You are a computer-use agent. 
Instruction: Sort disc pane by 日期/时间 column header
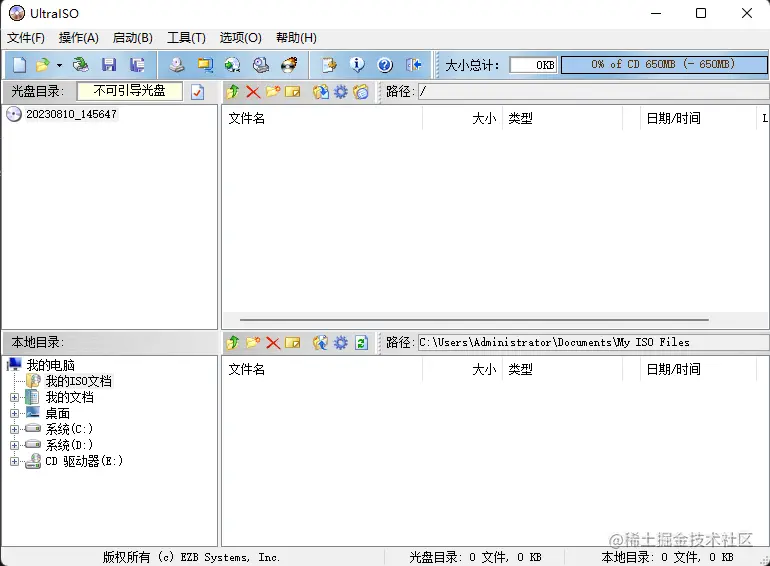point(698,118)
